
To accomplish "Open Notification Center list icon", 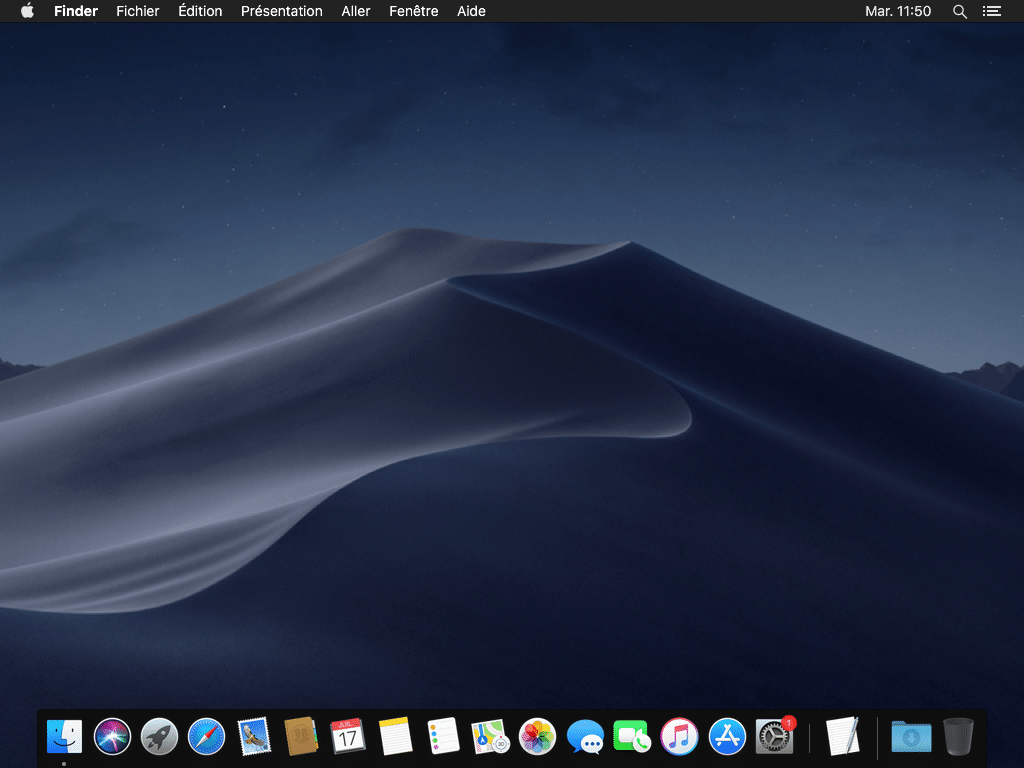I will click(992, 11).
